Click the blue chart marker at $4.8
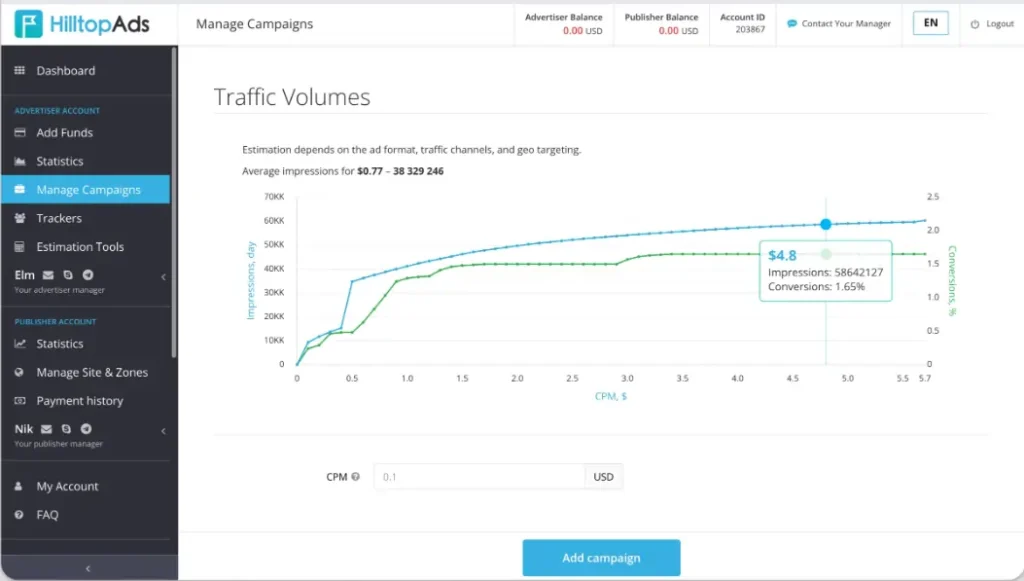Image resolution: width=1024 pixels, height=581 pixels. [825, 224]
